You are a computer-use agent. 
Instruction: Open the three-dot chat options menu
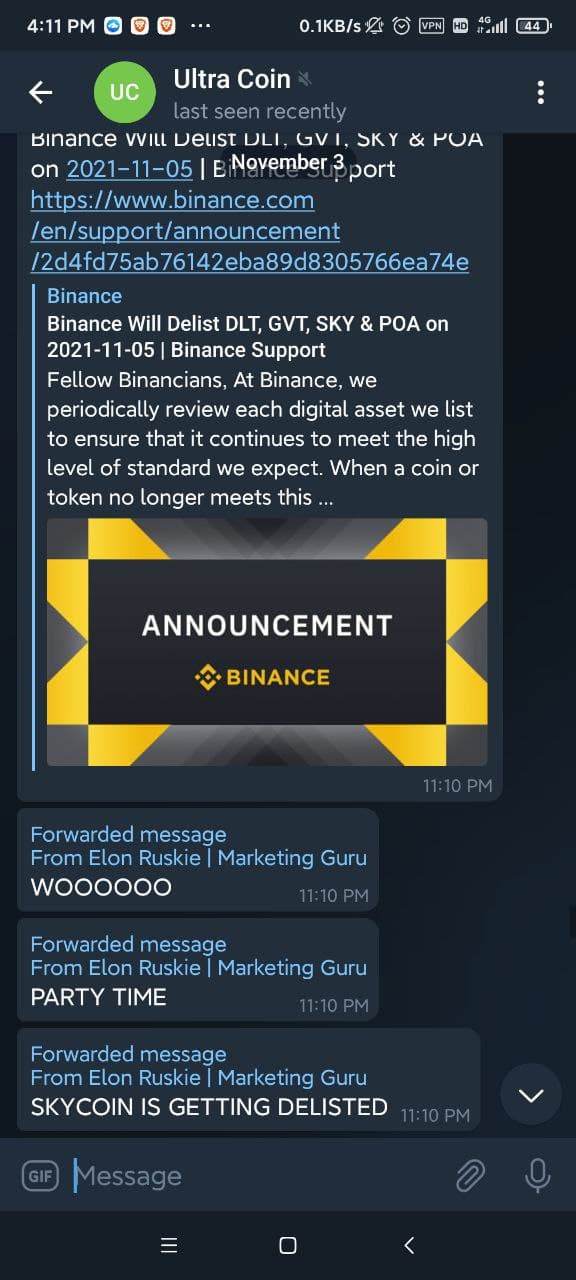pyautogui.click(x=541, y=93)
